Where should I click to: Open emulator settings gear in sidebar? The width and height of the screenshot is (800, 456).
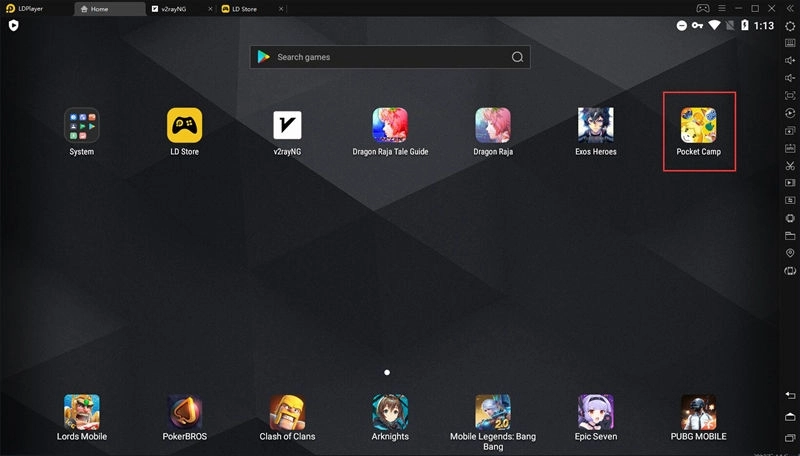[x=790, y=25]
